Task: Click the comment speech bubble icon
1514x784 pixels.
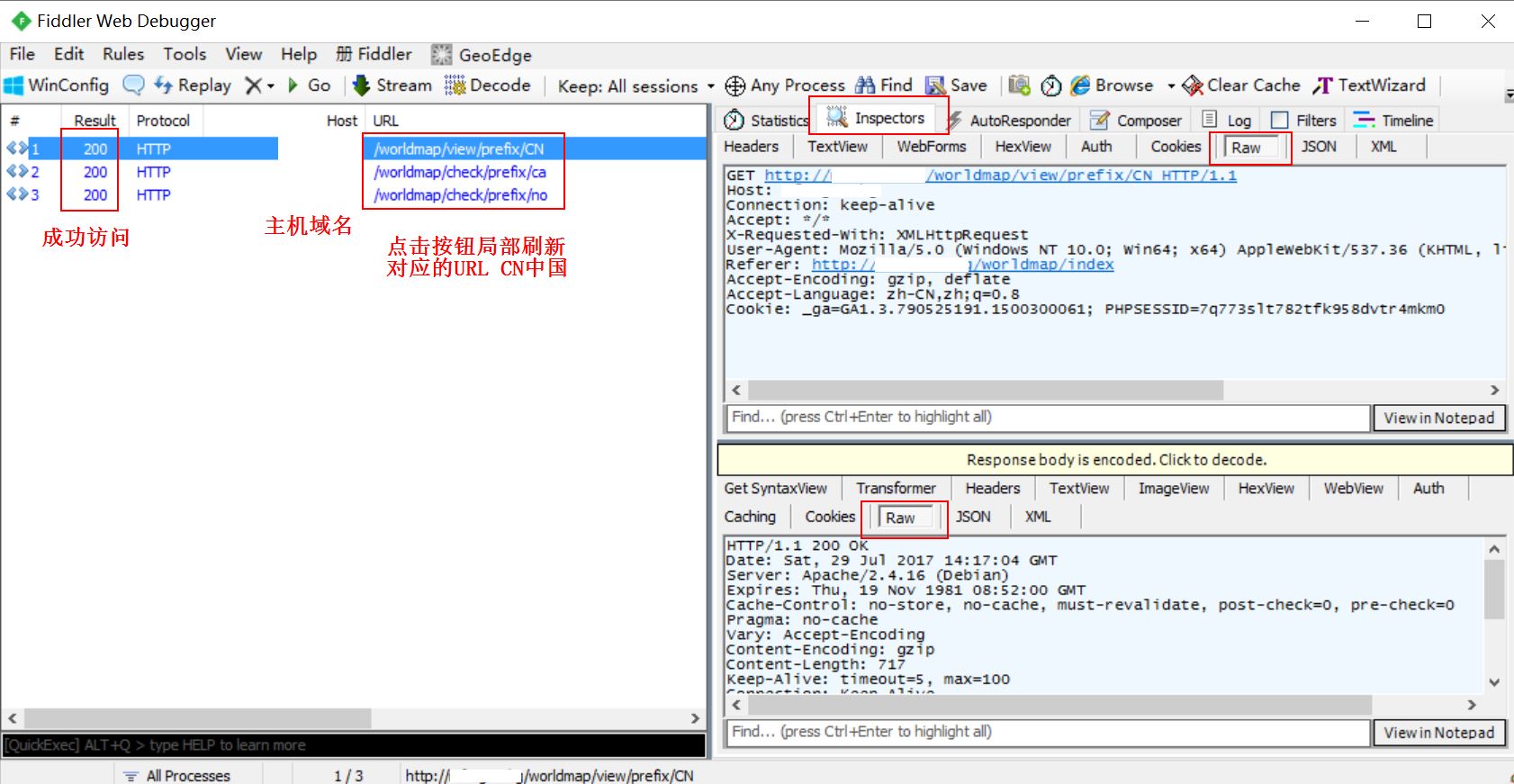Action: (x=133, y=86)
